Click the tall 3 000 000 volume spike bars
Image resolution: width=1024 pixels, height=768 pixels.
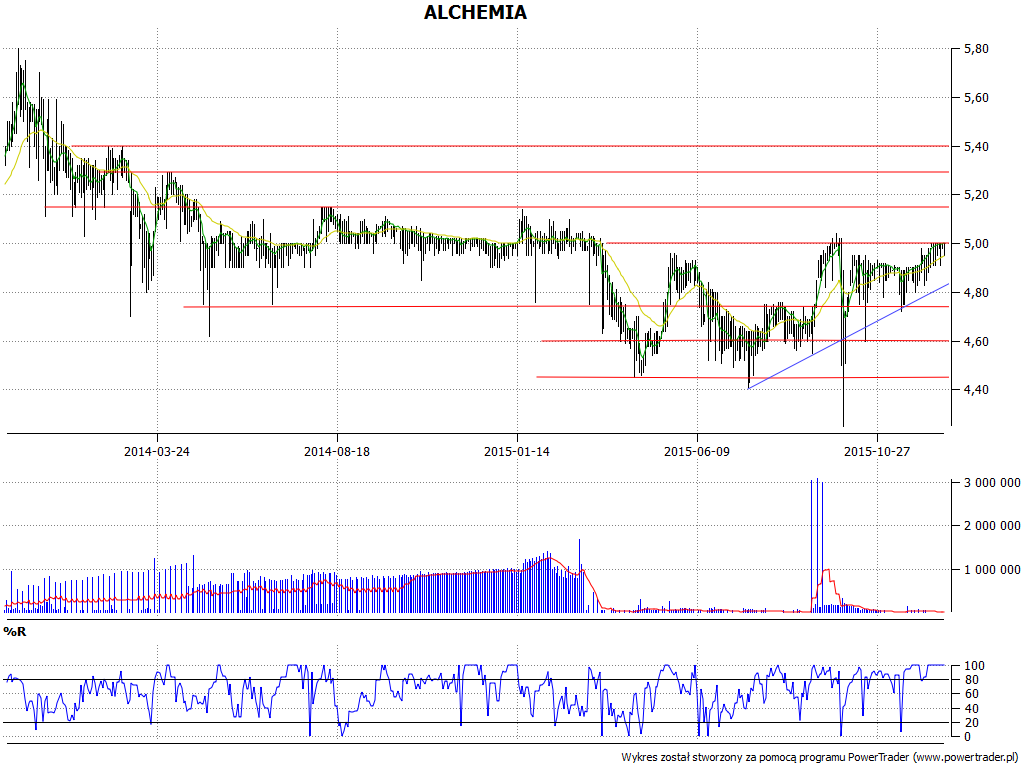(816, 545)
